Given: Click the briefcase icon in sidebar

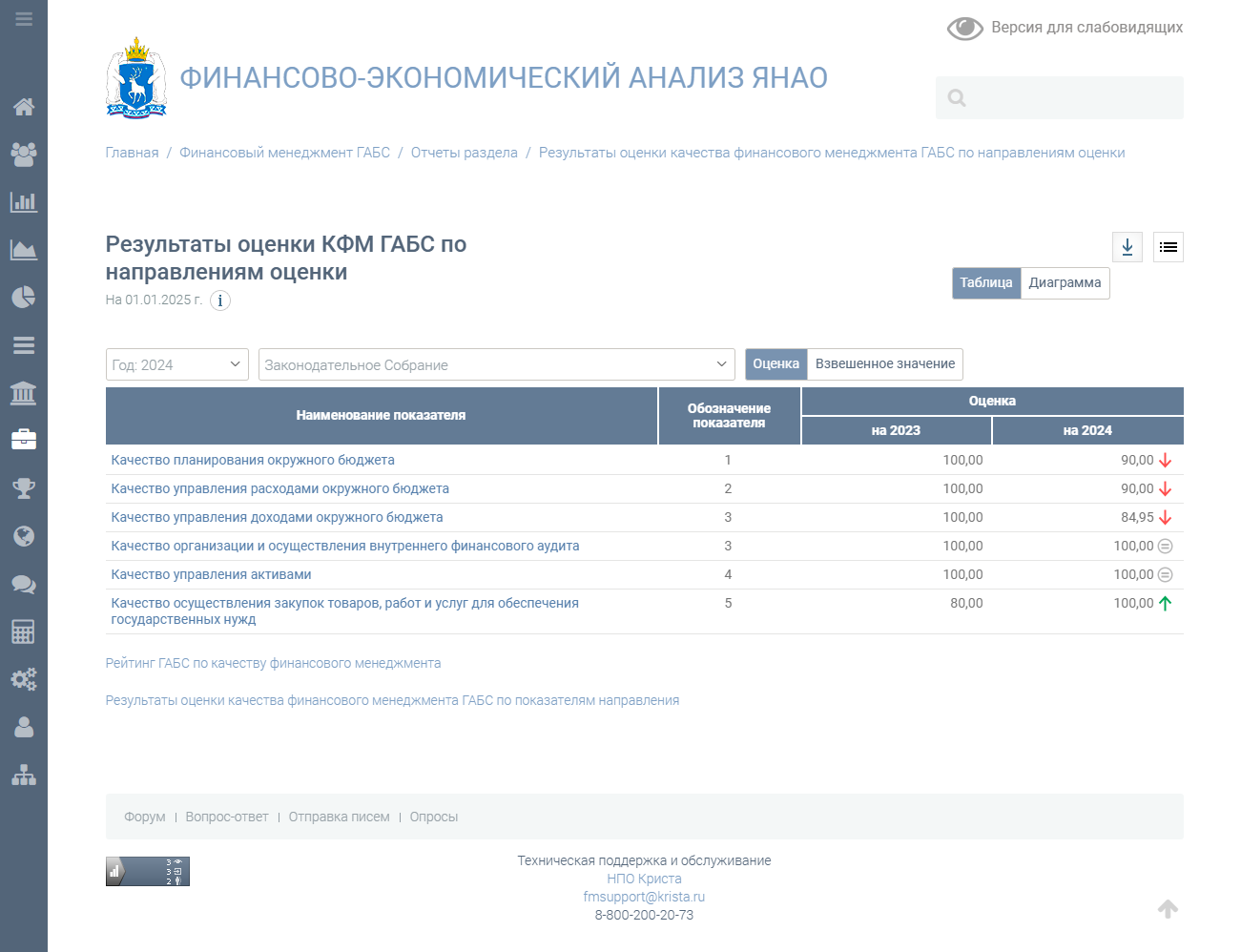Looking at the screenshot, I should pyautogui.click(x=24, y=440).
